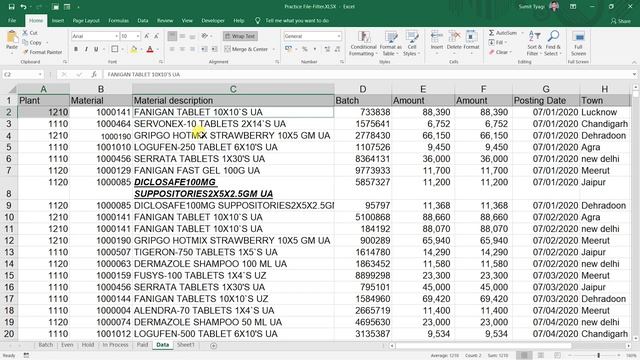The height and width of the screenshot is (360, 640).
Task: Click the Increase Decimal icon
Action: point(327,49)
